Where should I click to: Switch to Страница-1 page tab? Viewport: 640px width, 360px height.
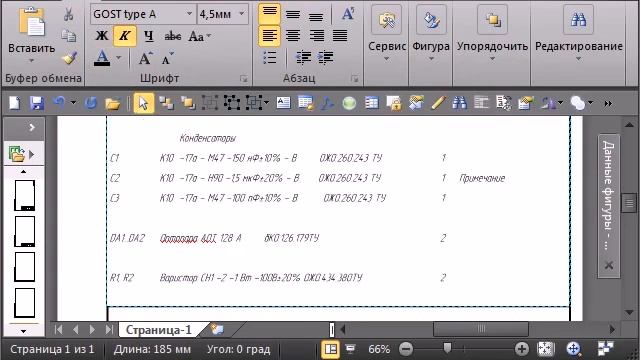[159, 330]
